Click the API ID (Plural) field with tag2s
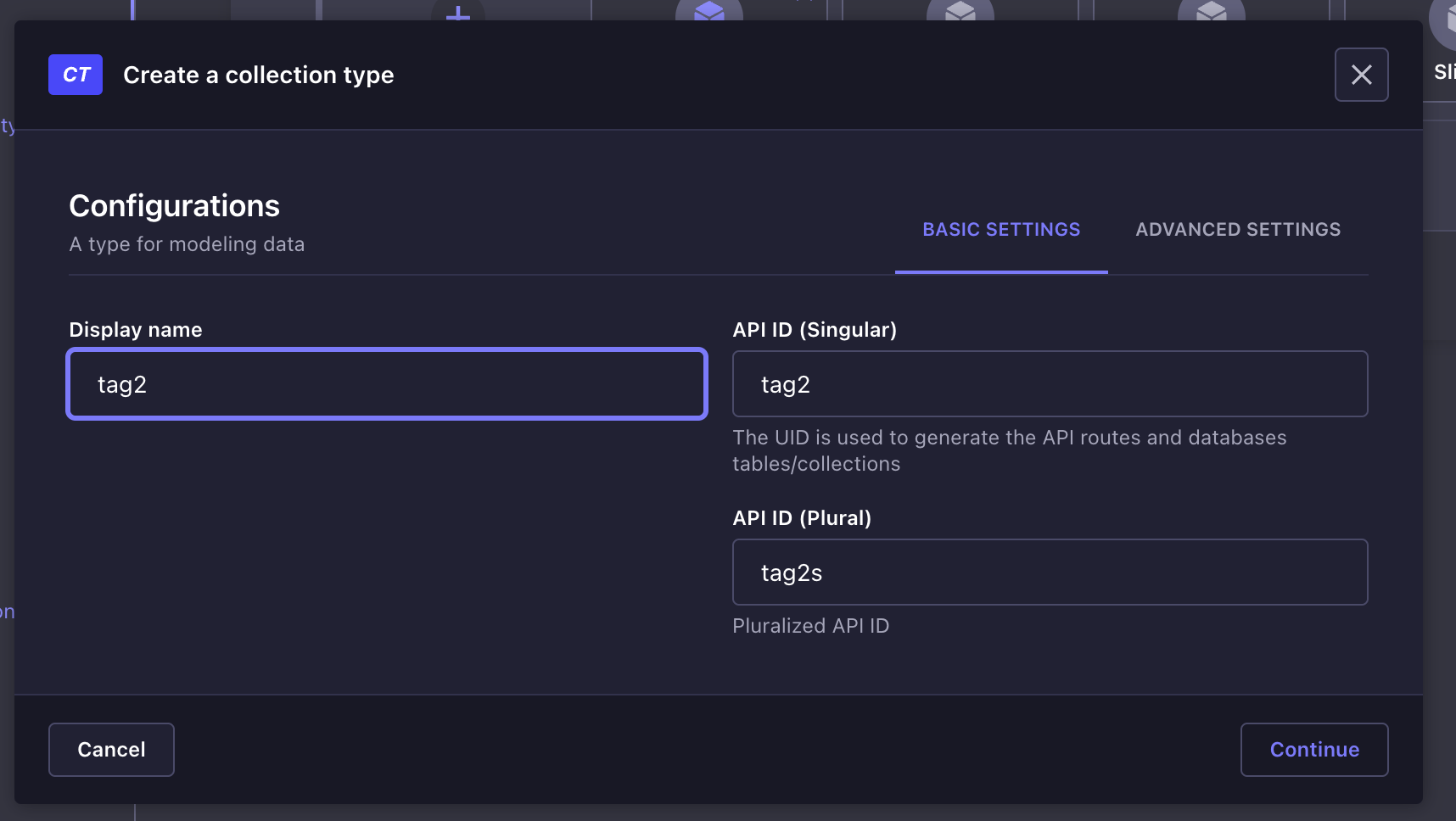The height and width of the screenshot is (821, 1456). tap(1050, 572)
